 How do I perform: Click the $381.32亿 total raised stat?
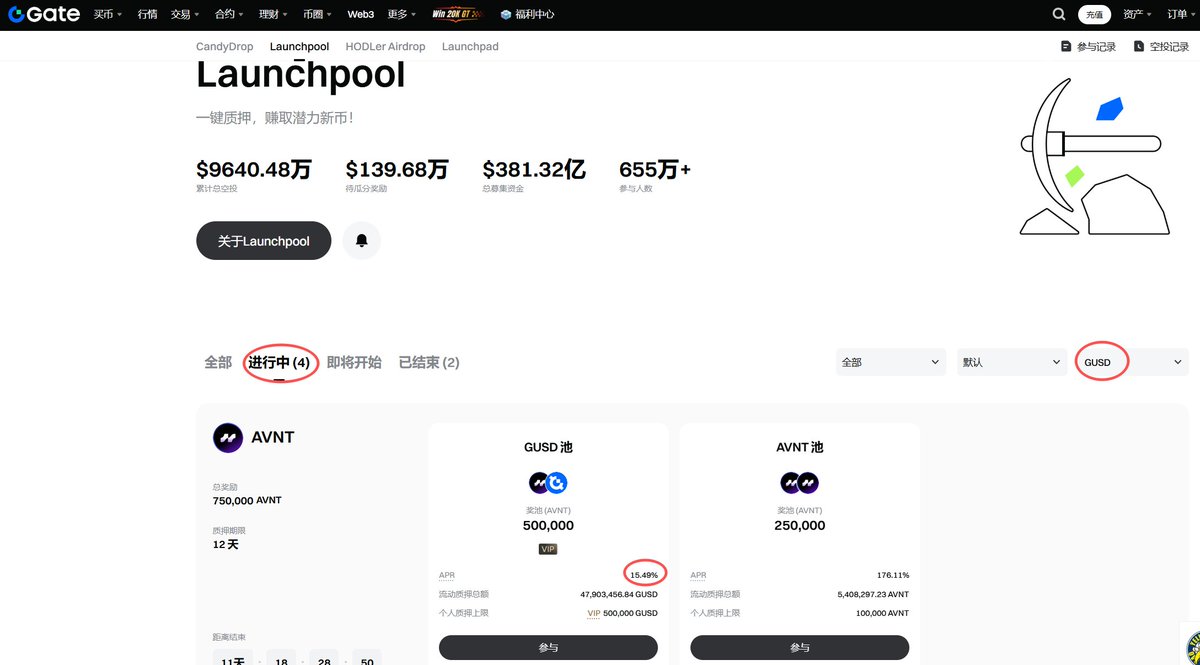point(533,169)
